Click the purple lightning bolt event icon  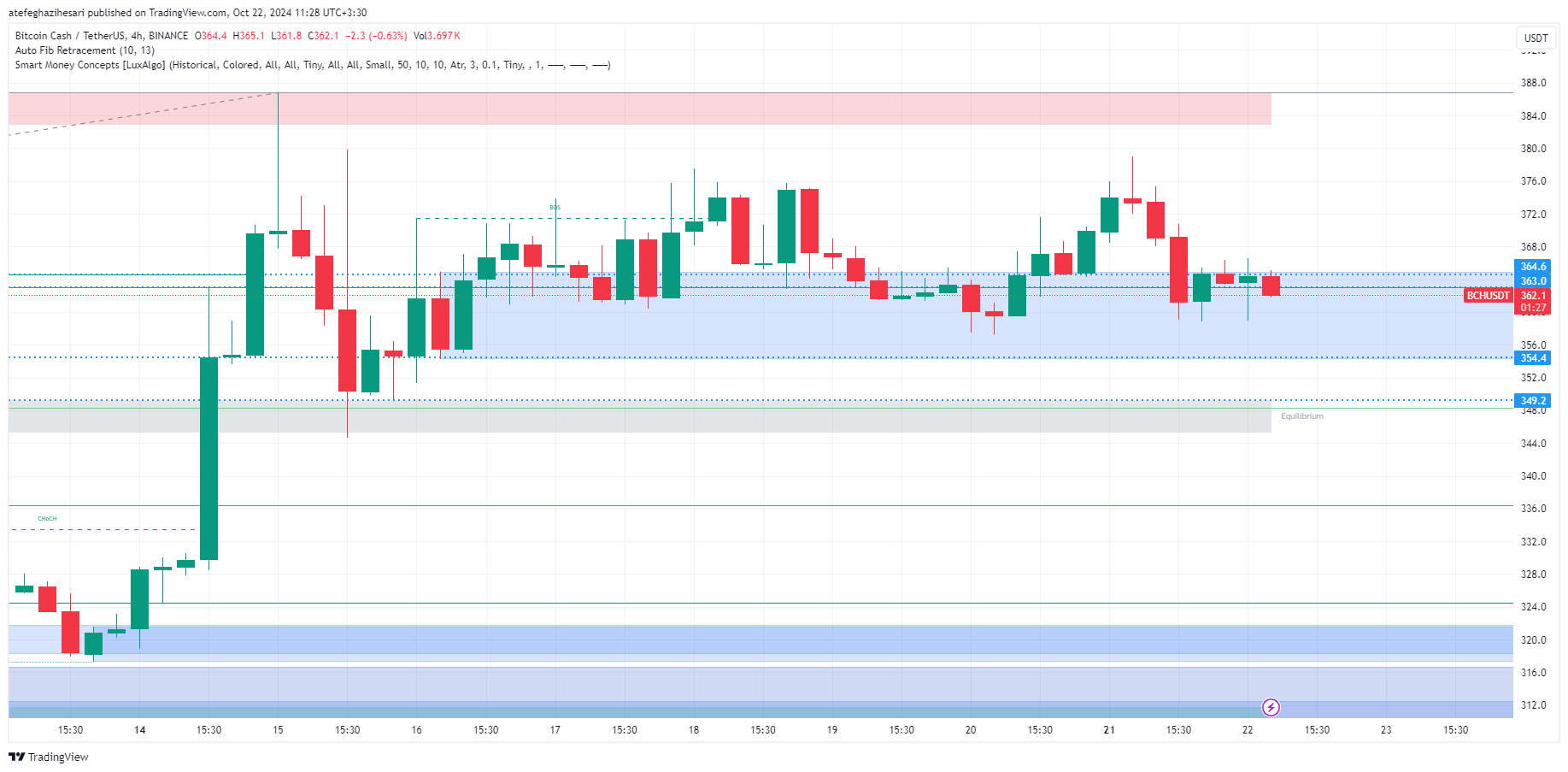[1271, 707]
